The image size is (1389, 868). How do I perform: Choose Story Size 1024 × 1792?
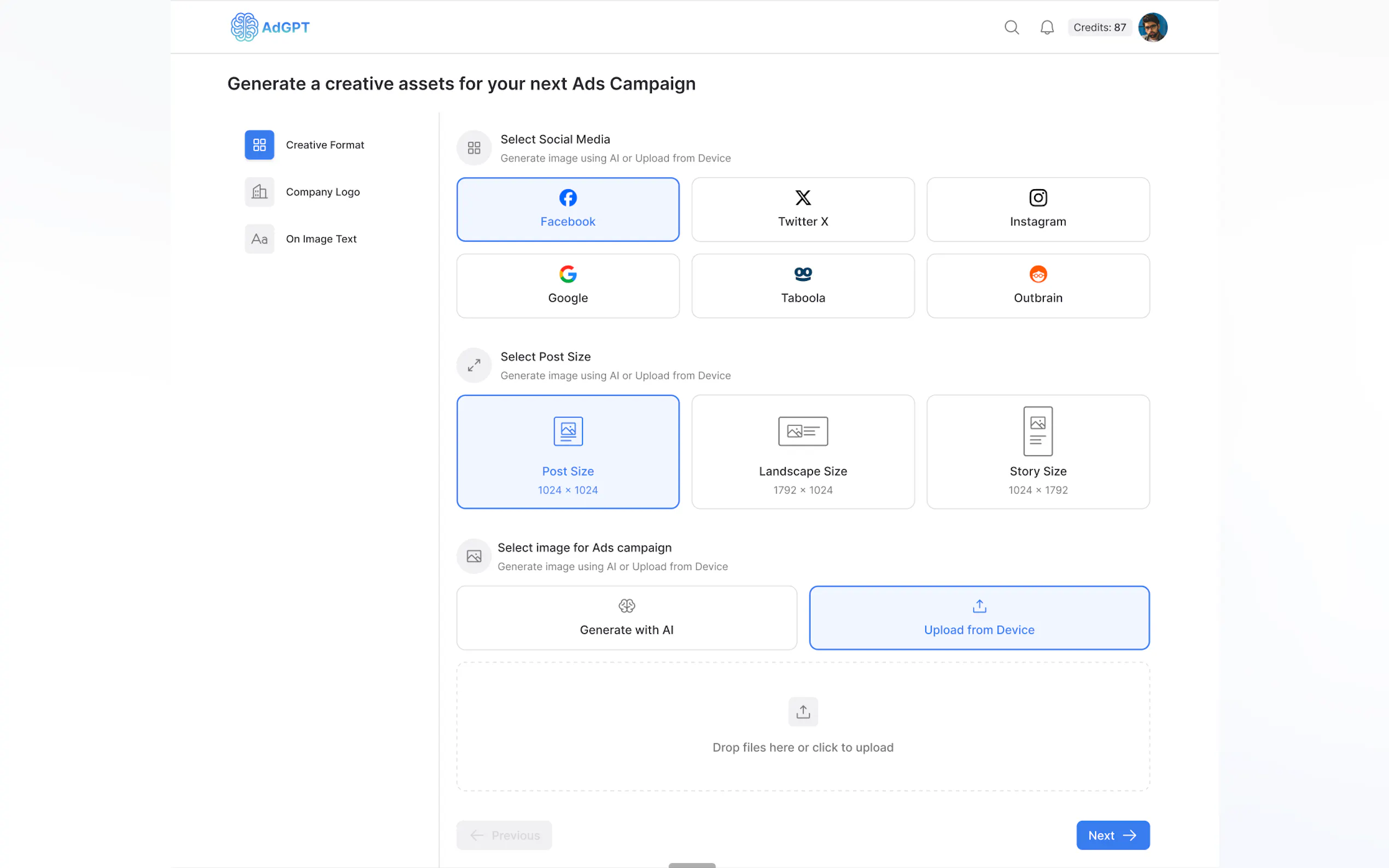tap(1037, 452)
